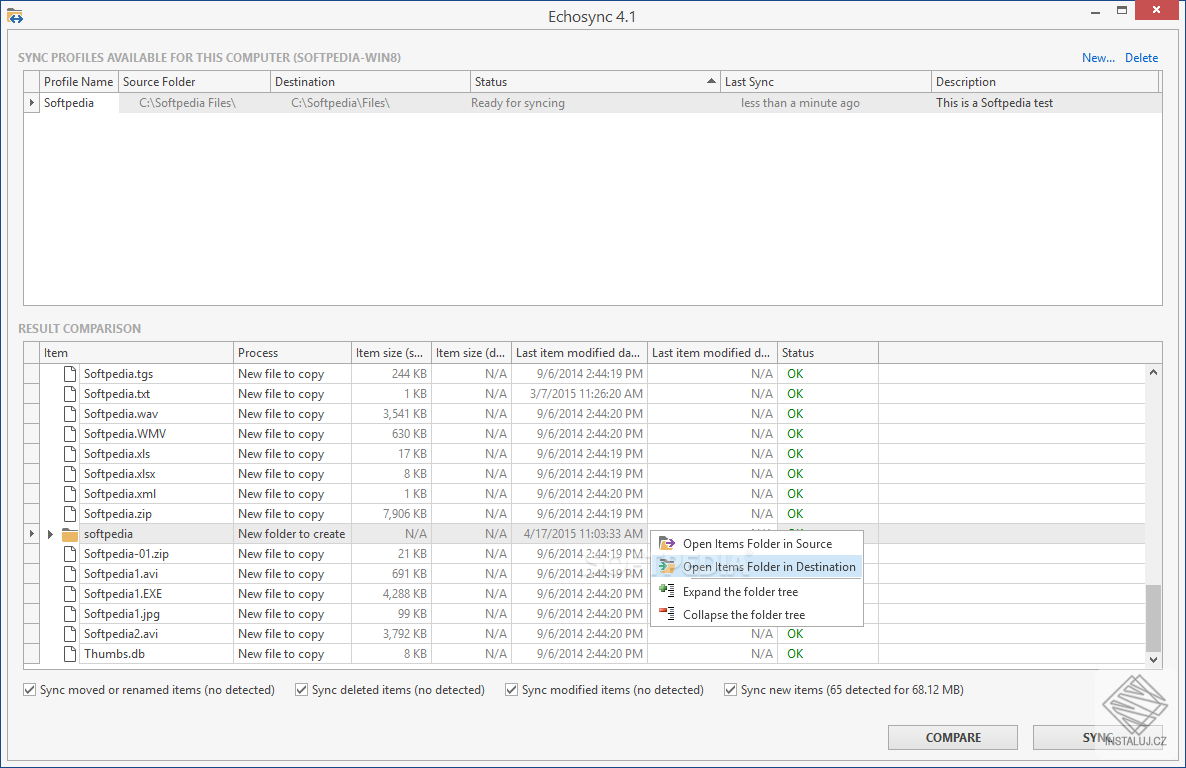Click the Softpedia.tgs file icon
Image resolution: width=1186 pixels, height=768 pixels.
pyautogui.click(x=70, y=374)
